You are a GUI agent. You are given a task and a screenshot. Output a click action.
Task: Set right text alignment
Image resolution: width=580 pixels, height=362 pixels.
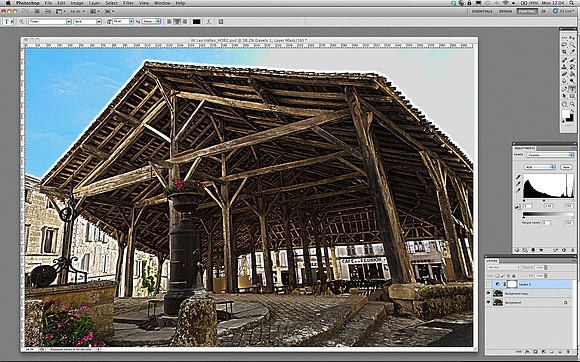(x=185, y=21)
